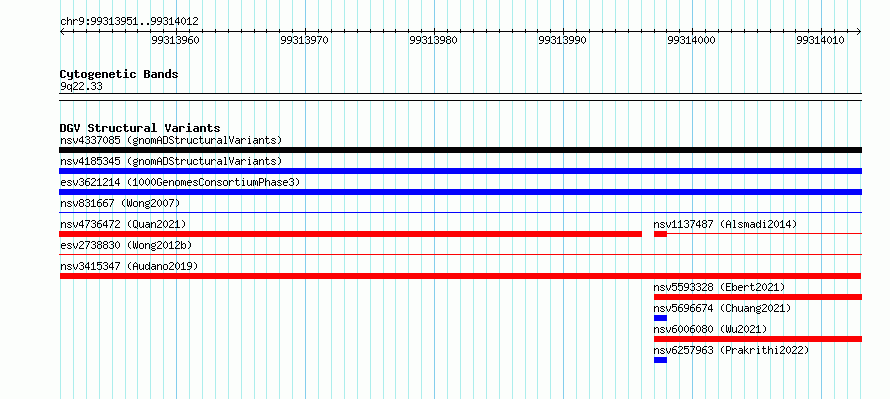This screenshot has width=890, height=399.
Task: Click the small blue nsv6257963 block
Action: coord(660,360)
